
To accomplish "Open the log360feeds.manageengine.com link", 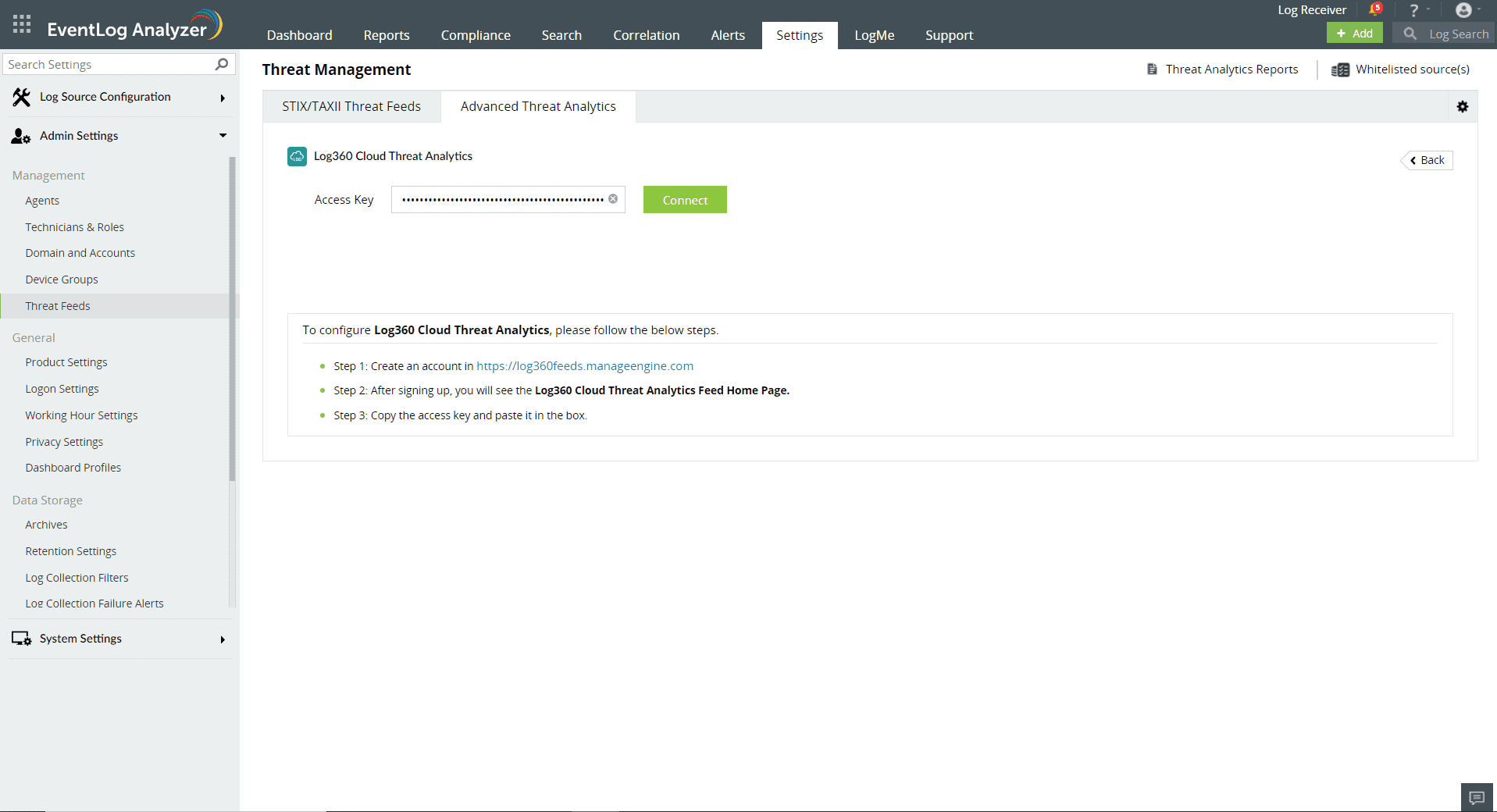I will (584, 365).
